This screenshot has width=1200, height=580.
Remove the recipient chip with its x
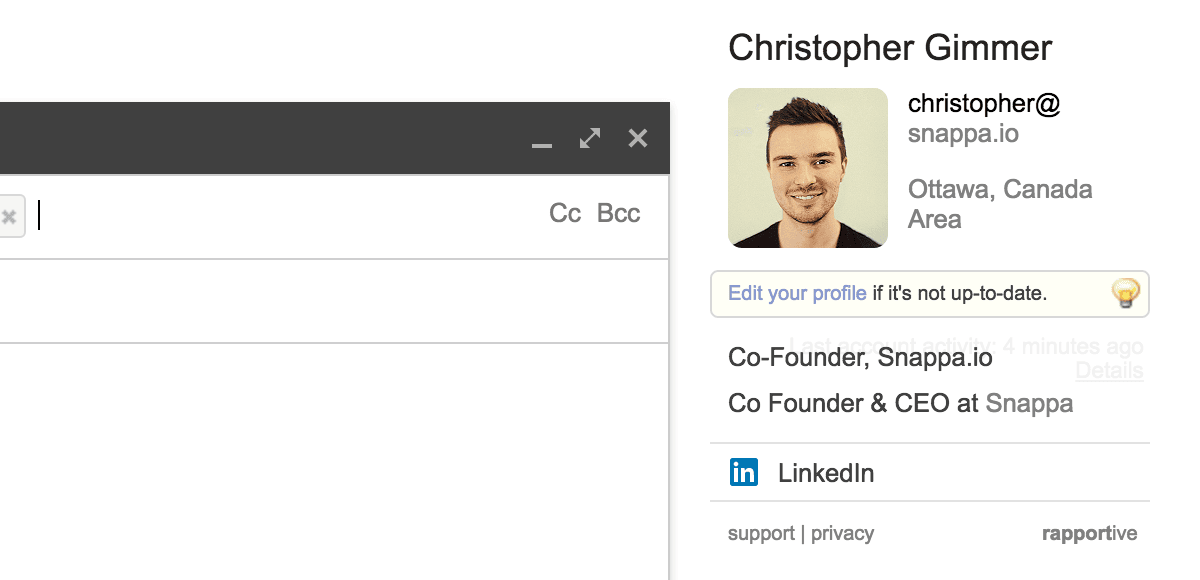(x=9, y=216)
